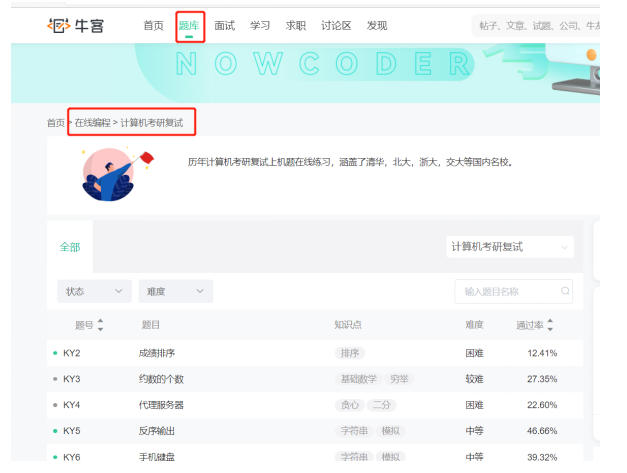Open the 难度 filter dropdown
Viewport: 627px width, 473px height.
click(175, 292)
